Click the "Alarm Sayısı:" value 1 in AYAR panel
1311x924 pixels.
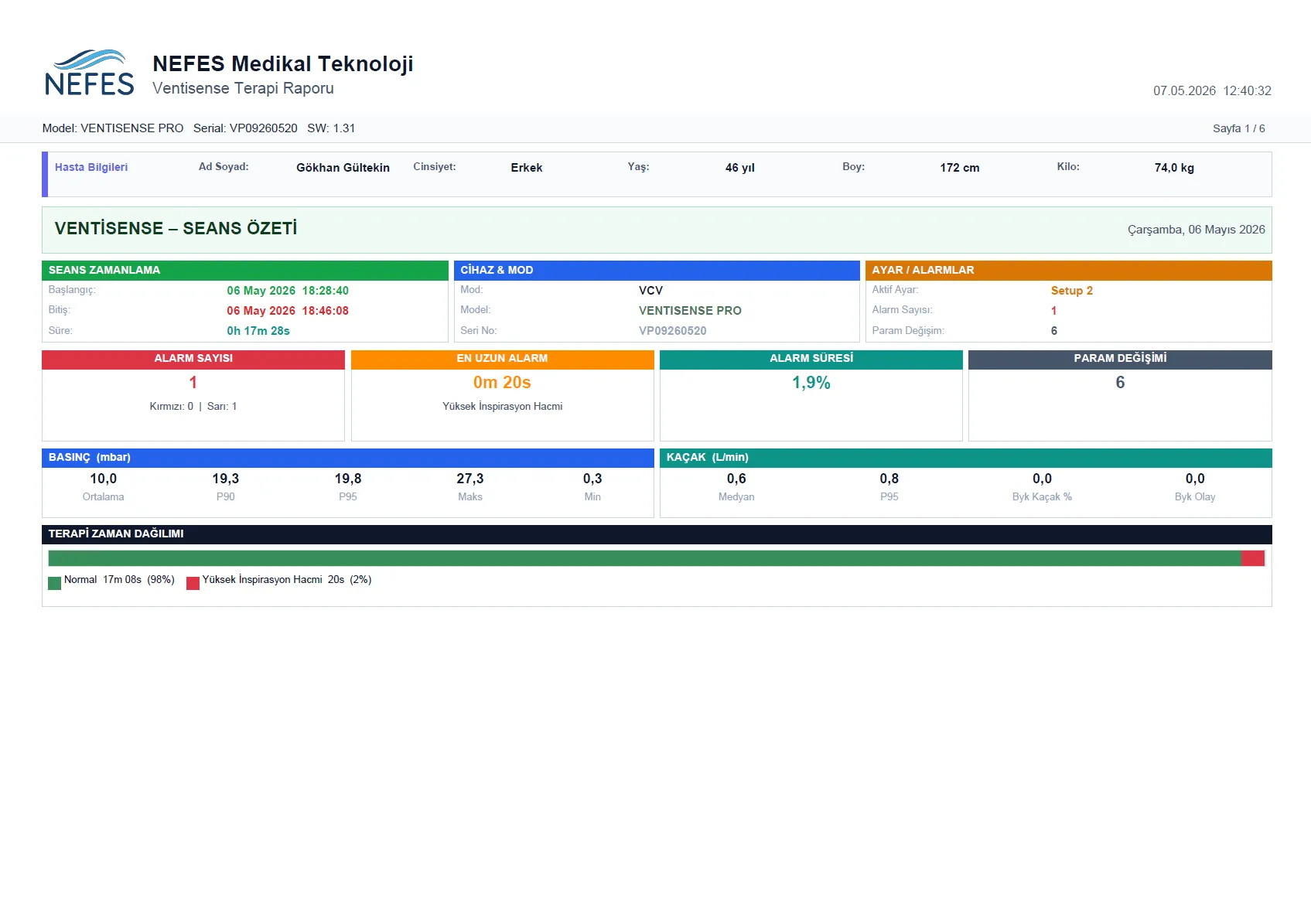coord(1053,311)
